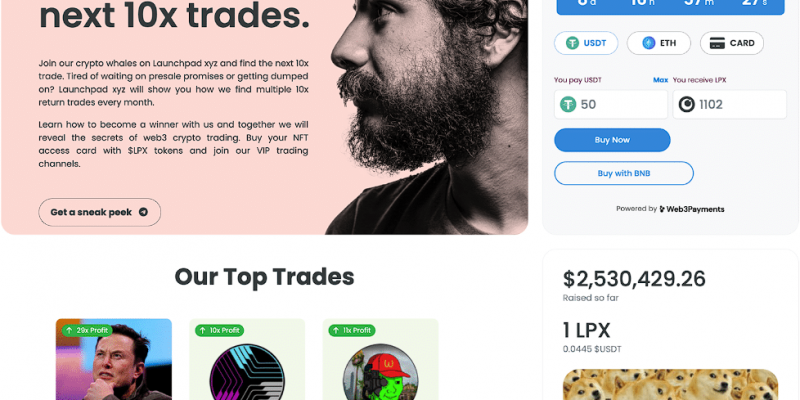Click the Tether icon inside pay field

point(568,105)
